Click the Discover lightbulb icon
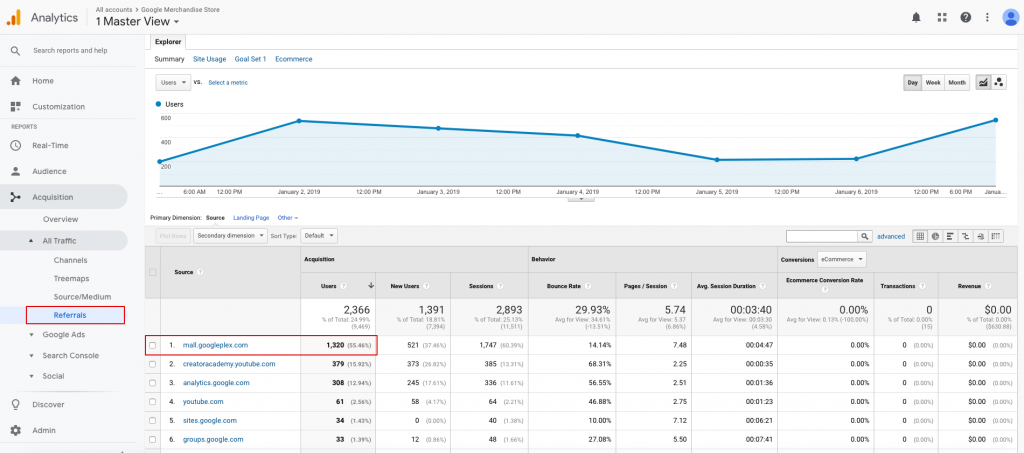Image resolution: width=1024 pixels, height=453 pixels. (16, 405)
